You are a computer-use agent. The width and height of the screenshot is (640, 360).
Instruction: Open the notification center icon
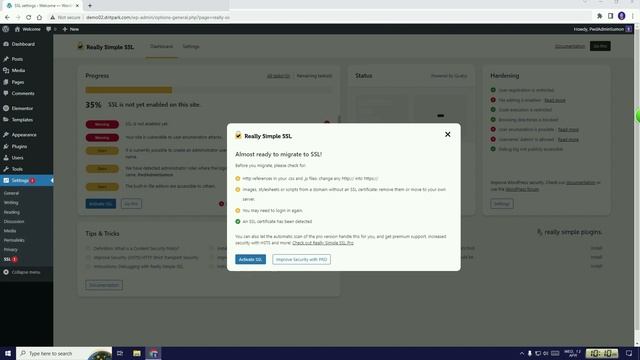(629, 353)
